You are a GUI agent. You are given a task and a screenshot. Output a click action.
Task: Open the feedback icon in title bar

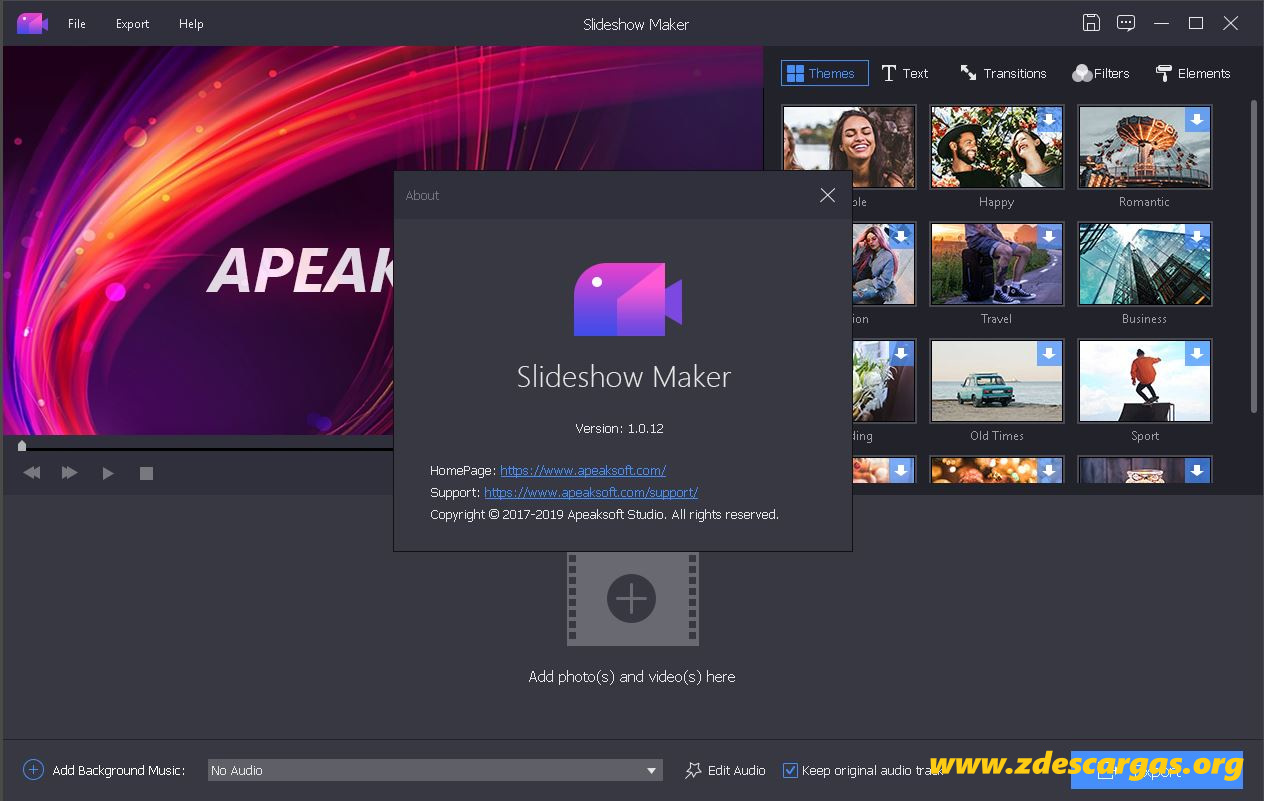click(x=1126, y=22)
